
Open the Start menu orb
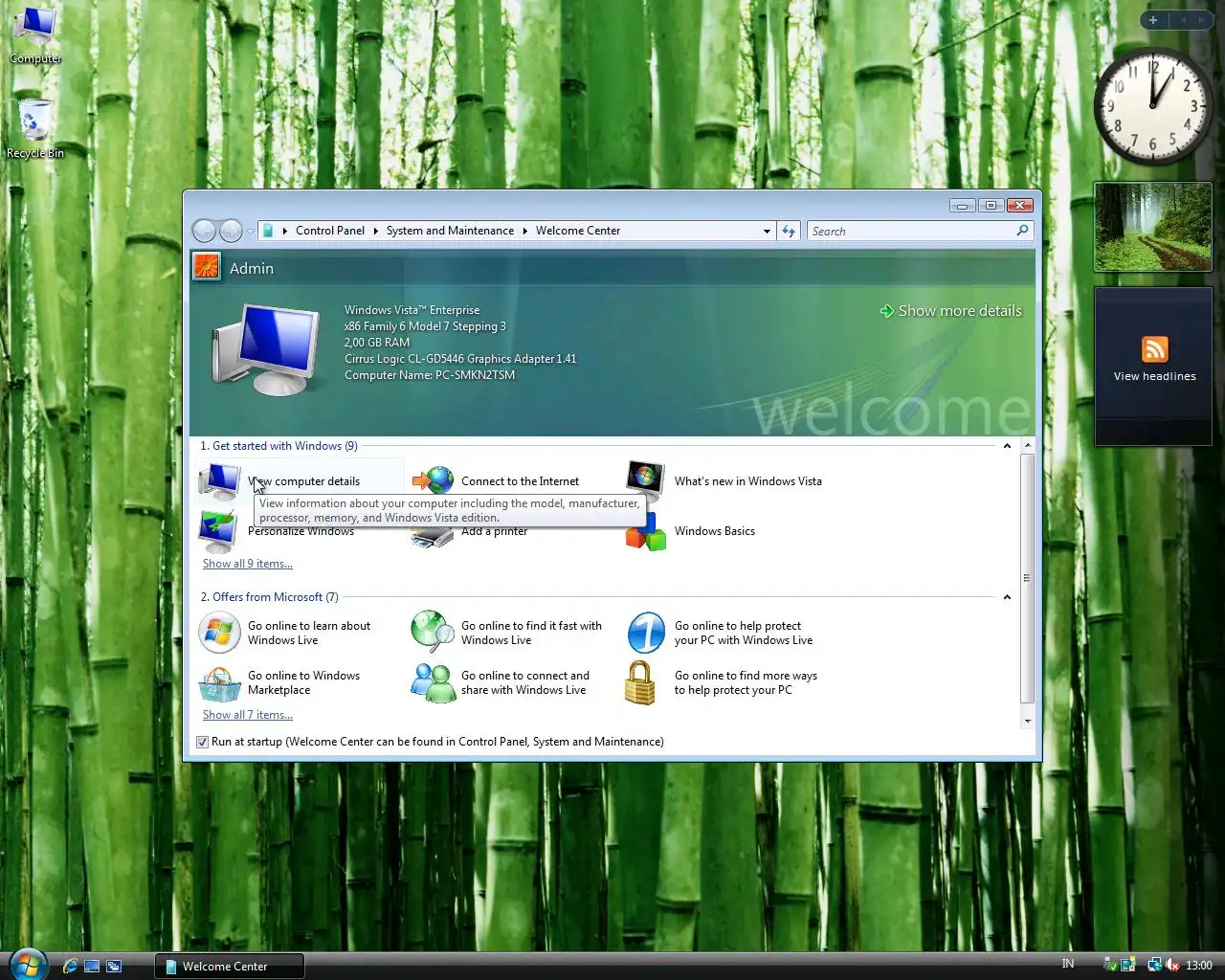27,965
